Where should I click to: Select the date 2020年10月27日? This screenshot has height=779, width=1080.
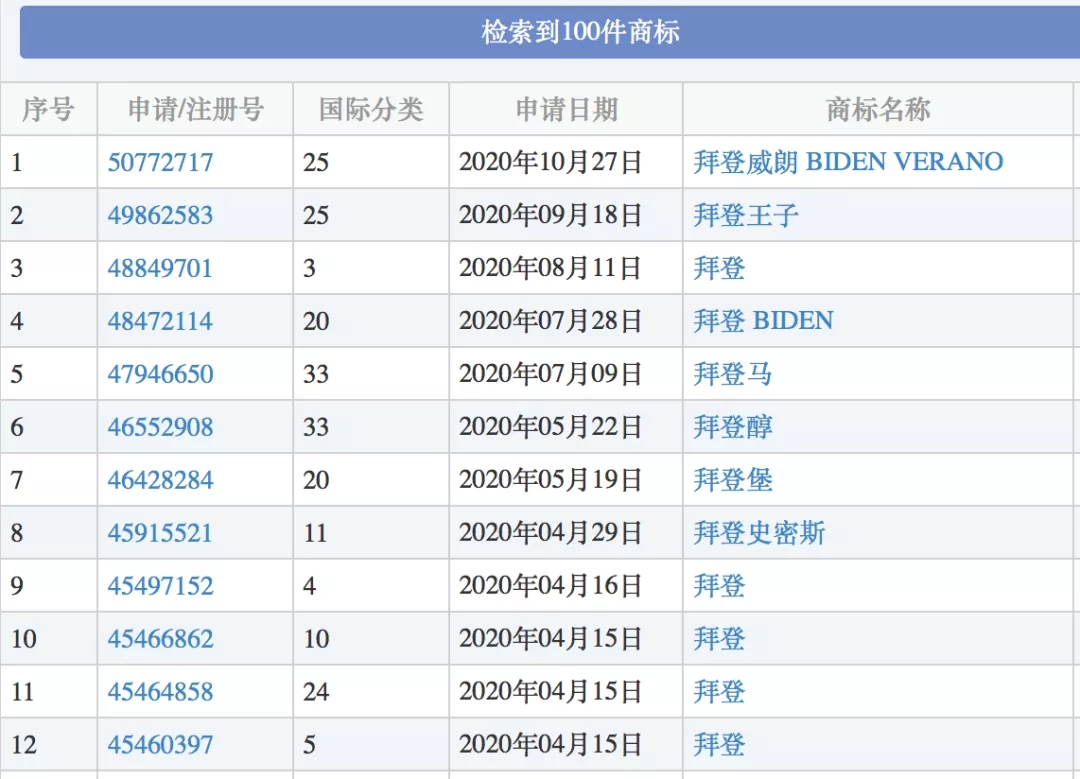[550, 163]
